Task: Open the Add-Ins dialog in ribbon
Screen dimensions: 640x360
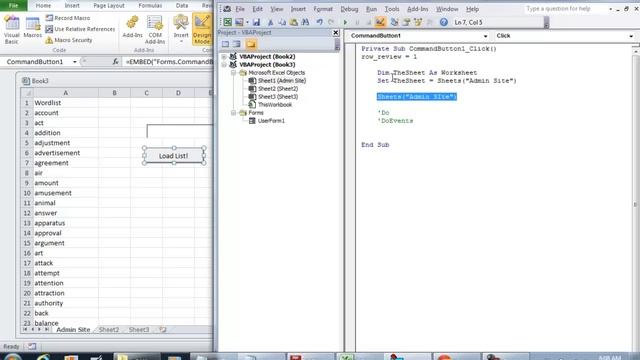Action: [x=132, y=28]
